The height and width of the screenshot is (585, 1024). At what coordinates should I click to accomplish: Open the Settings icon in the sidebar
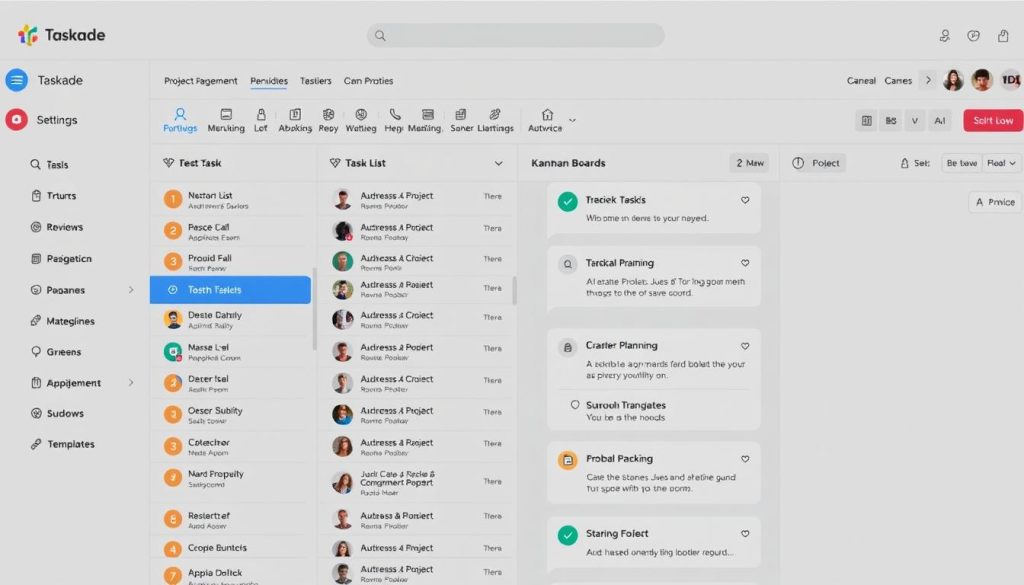tap(16, 119)
